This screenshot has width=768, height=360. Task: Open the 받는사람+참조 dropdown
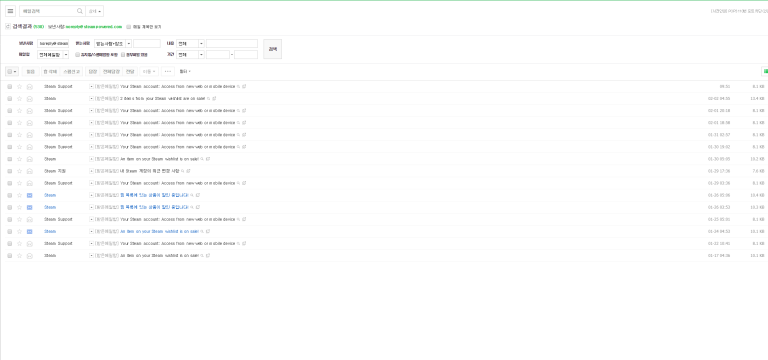[x=113, y=44]
